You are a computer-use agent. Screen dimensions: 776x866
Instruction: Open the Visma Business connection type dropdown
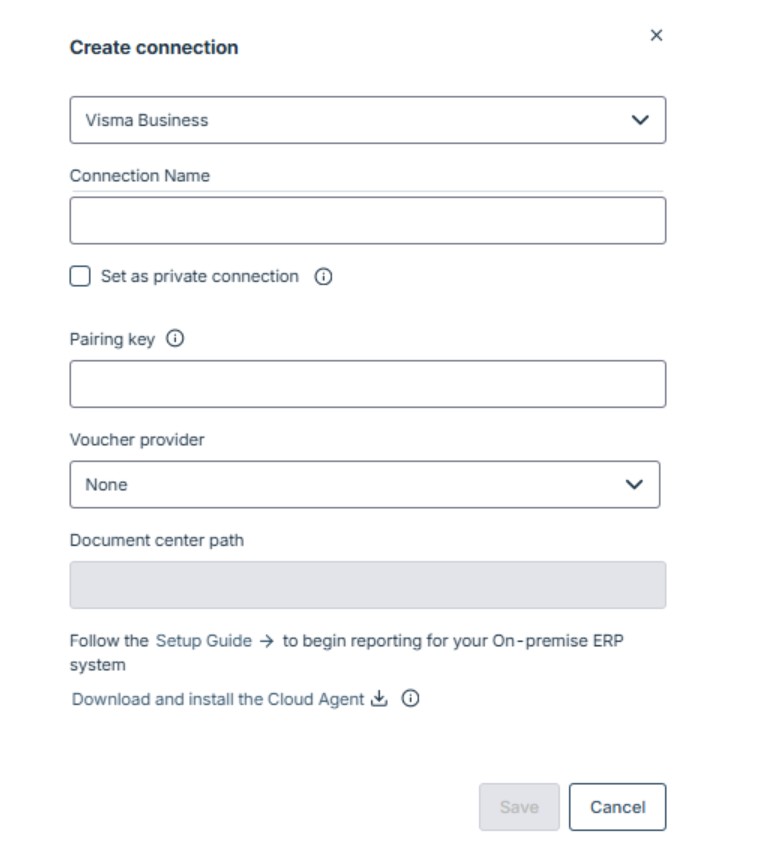click(x=350, y=120)
